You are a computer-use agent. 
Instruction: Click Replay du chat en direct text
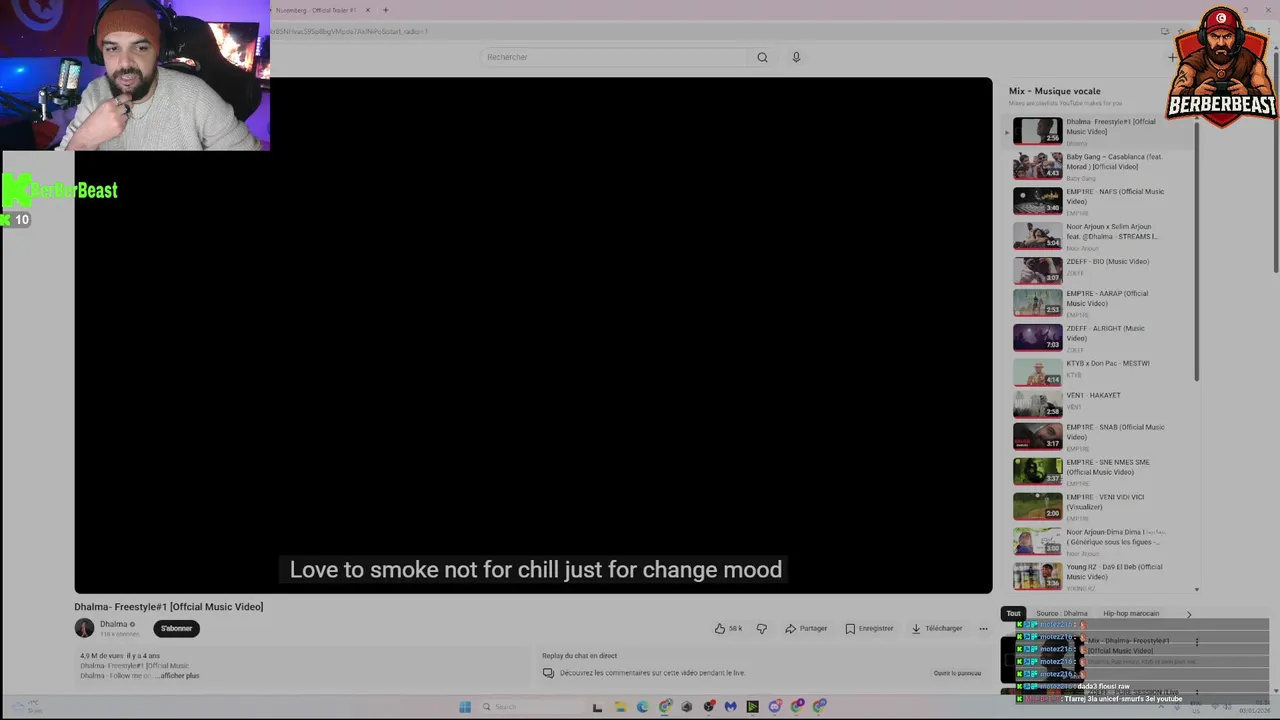click(579, 656)
